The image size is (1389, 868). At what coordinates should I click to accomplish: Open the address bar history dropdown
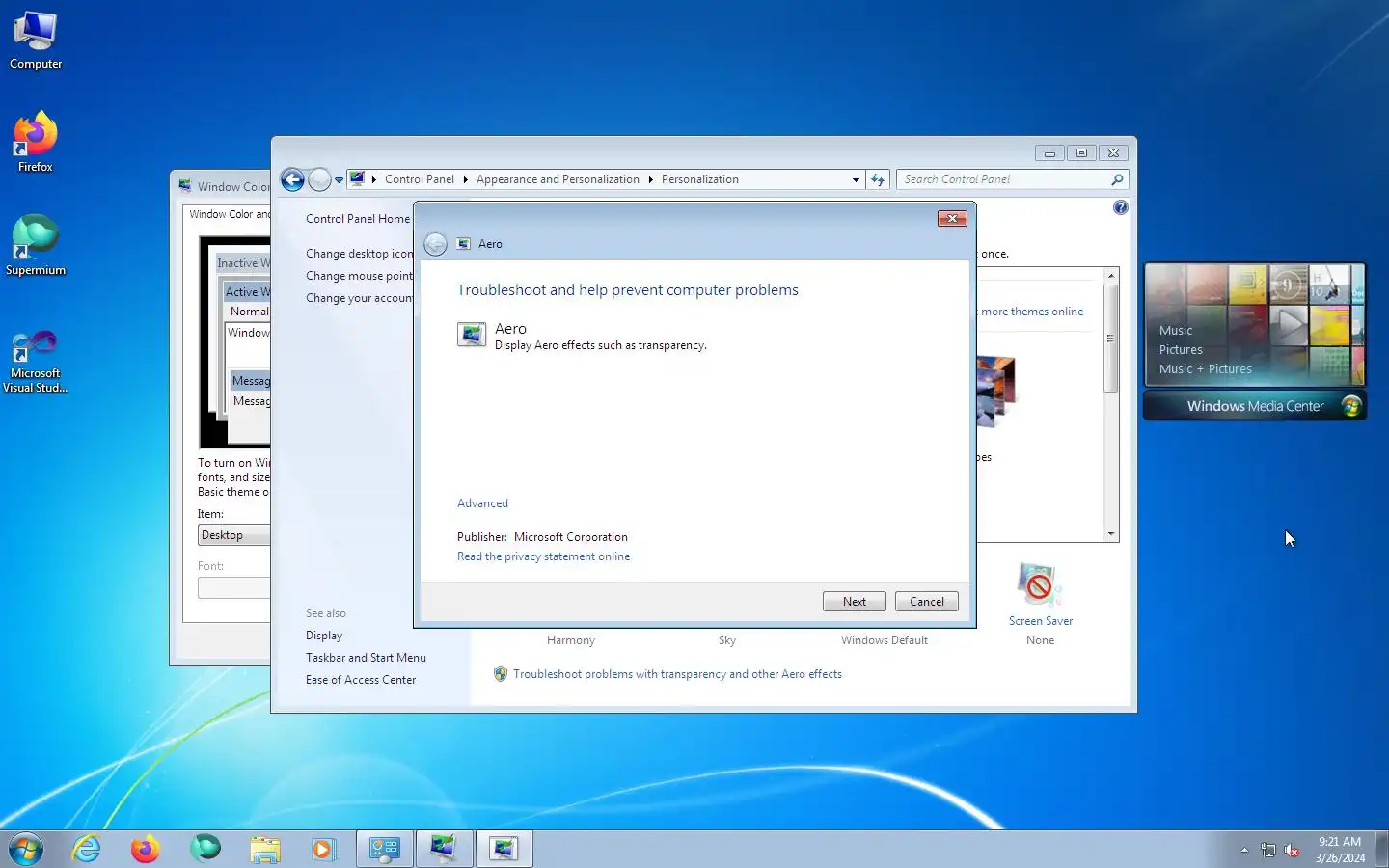coord(856,179)
